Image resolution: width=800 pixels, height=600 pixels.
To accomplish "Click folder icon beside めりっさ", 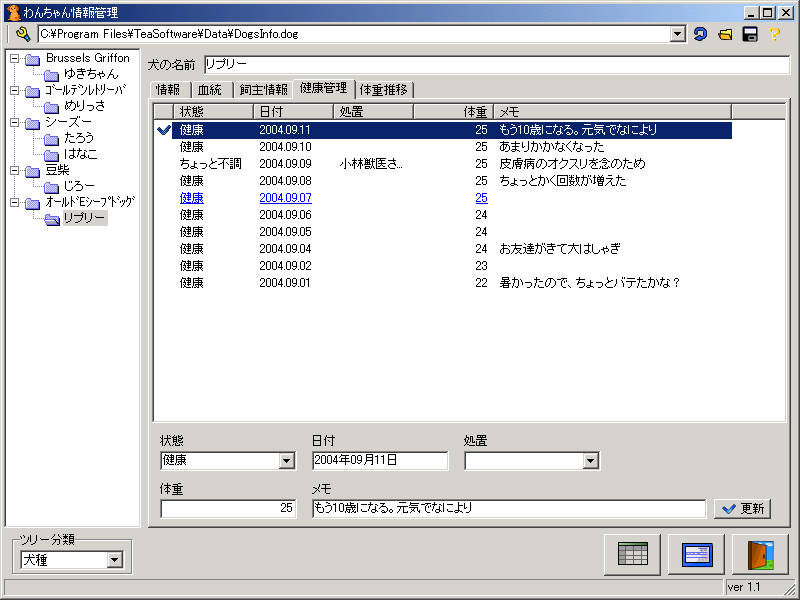I will pos(51,107).
